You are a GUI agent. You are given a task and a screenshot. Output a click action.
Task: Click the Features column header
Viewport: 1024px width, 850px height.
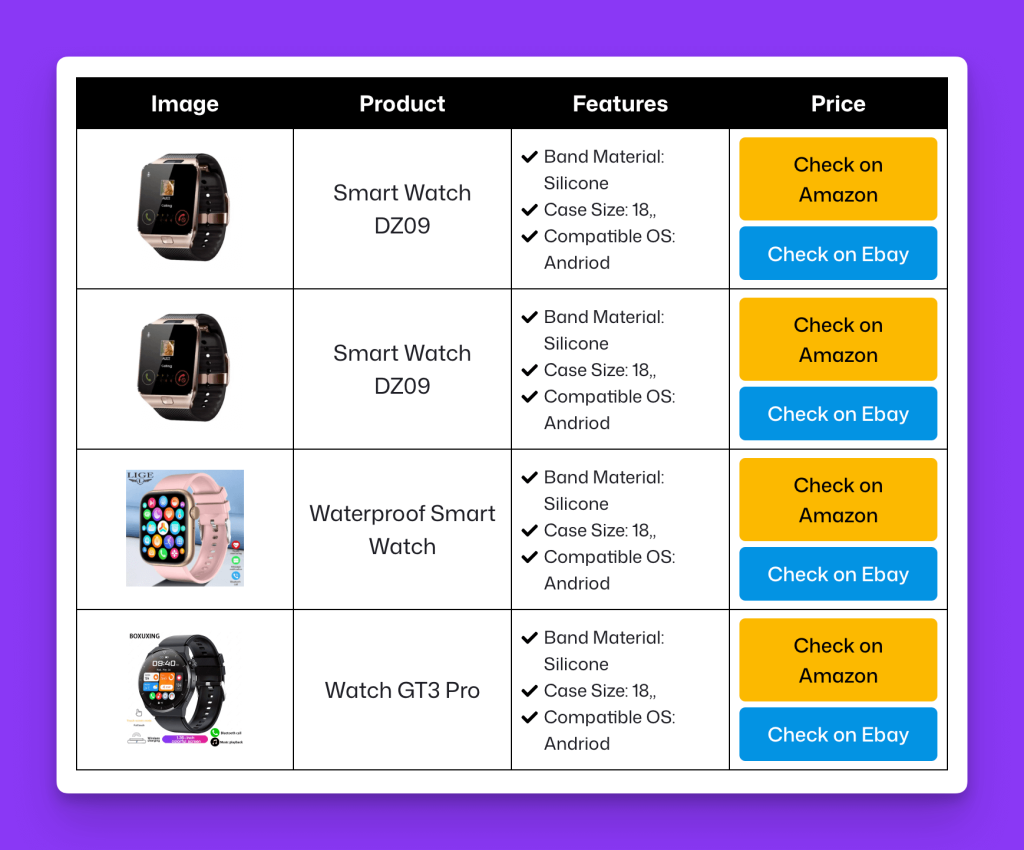click(x=620, y=104)
